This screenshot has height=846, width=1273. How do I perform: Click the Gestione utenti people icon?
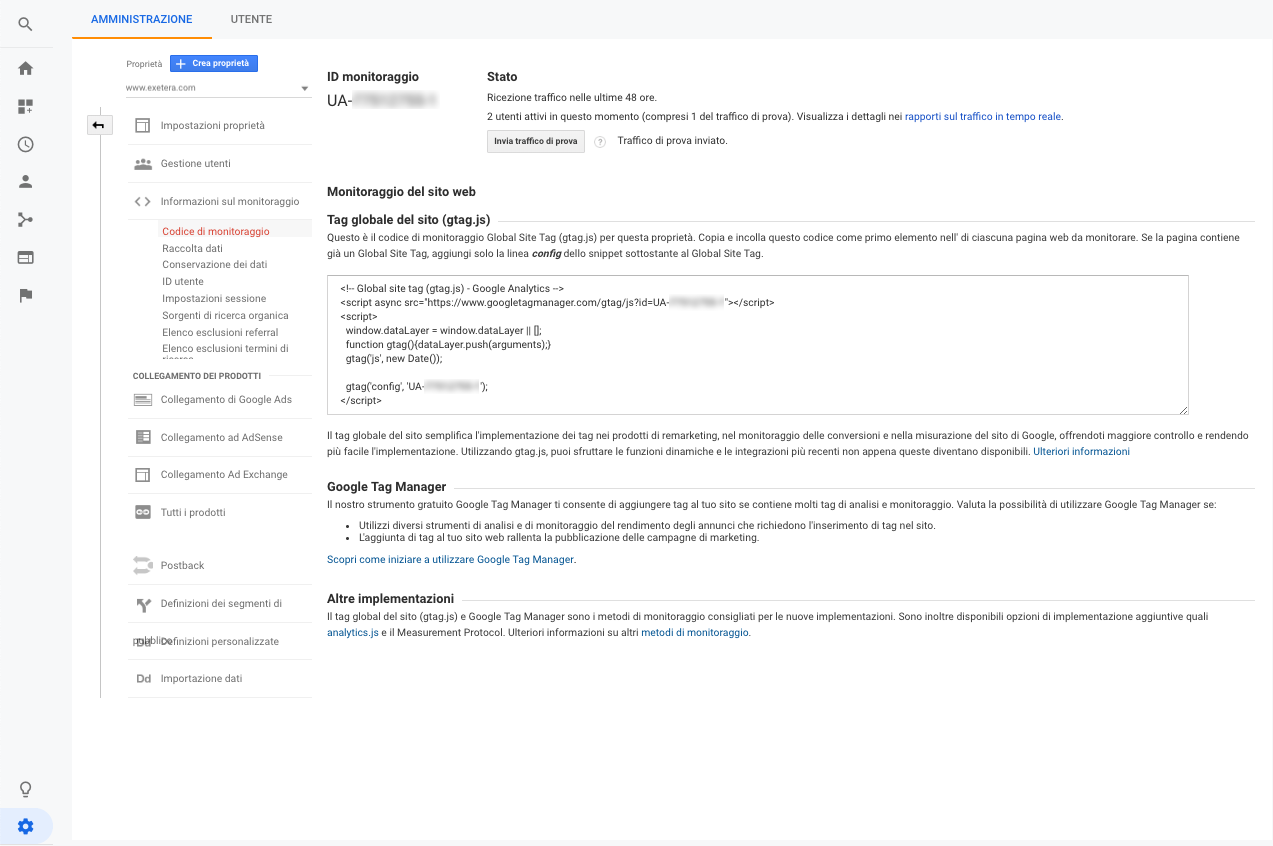[x=142, y=163]
